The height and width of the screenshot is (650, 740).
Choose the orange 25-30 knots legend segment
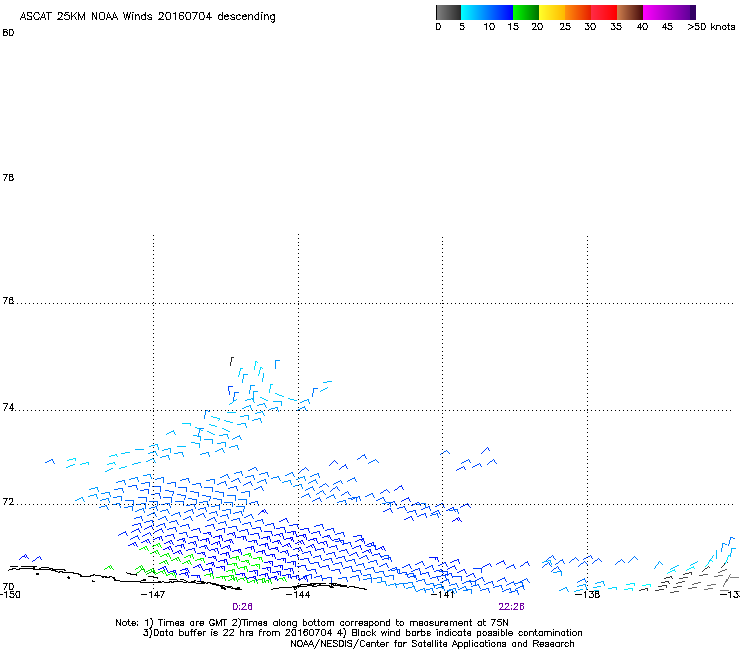(578, 12)
